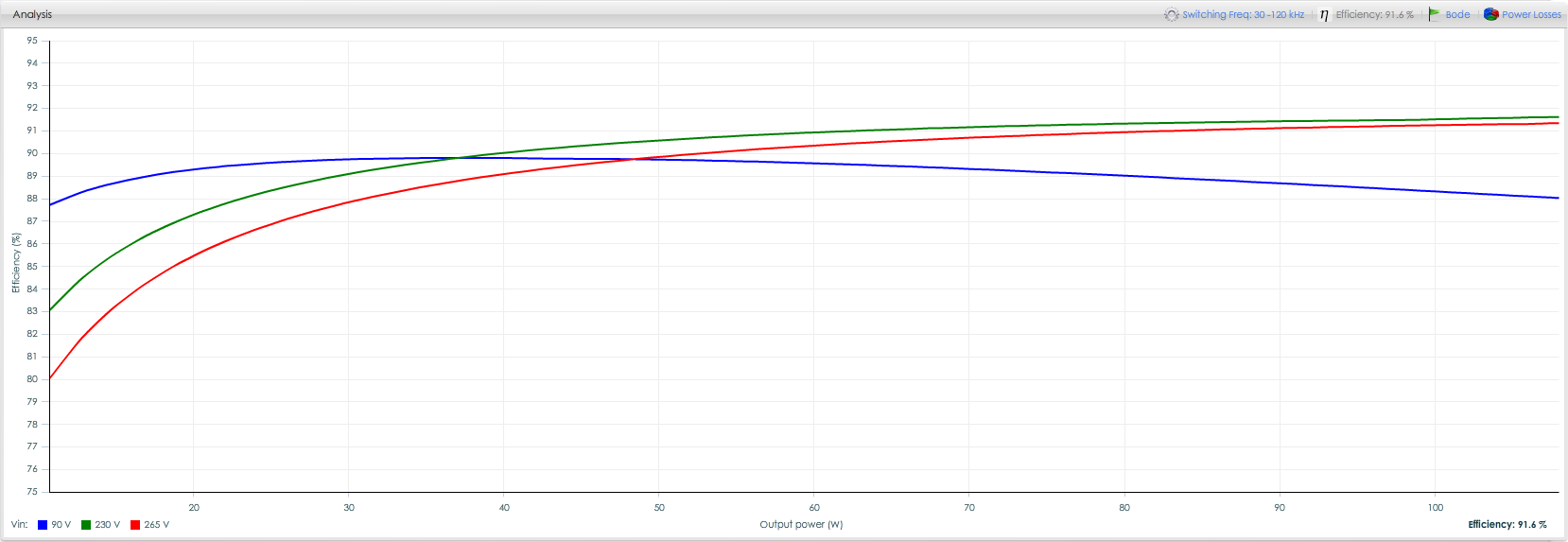Click the Output power (W) axis label
The height and width of the screenshot is (542, 1568).
pos(801,524)
